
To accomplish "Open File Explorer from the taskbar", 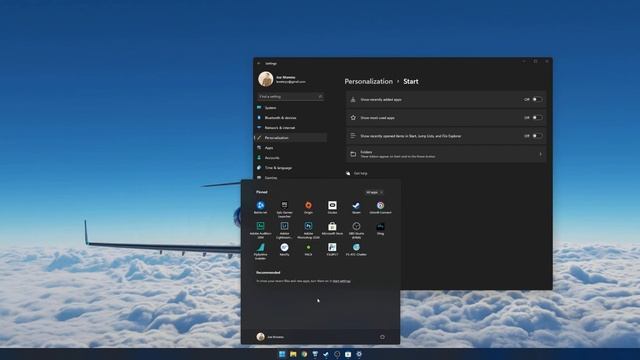I will click(293, 354).
